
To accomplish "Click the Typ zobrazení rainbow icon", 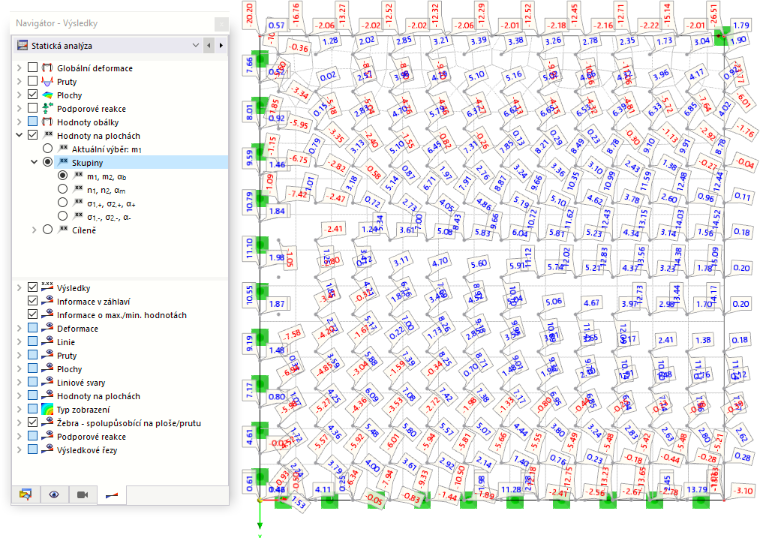I will pos(47,410).
